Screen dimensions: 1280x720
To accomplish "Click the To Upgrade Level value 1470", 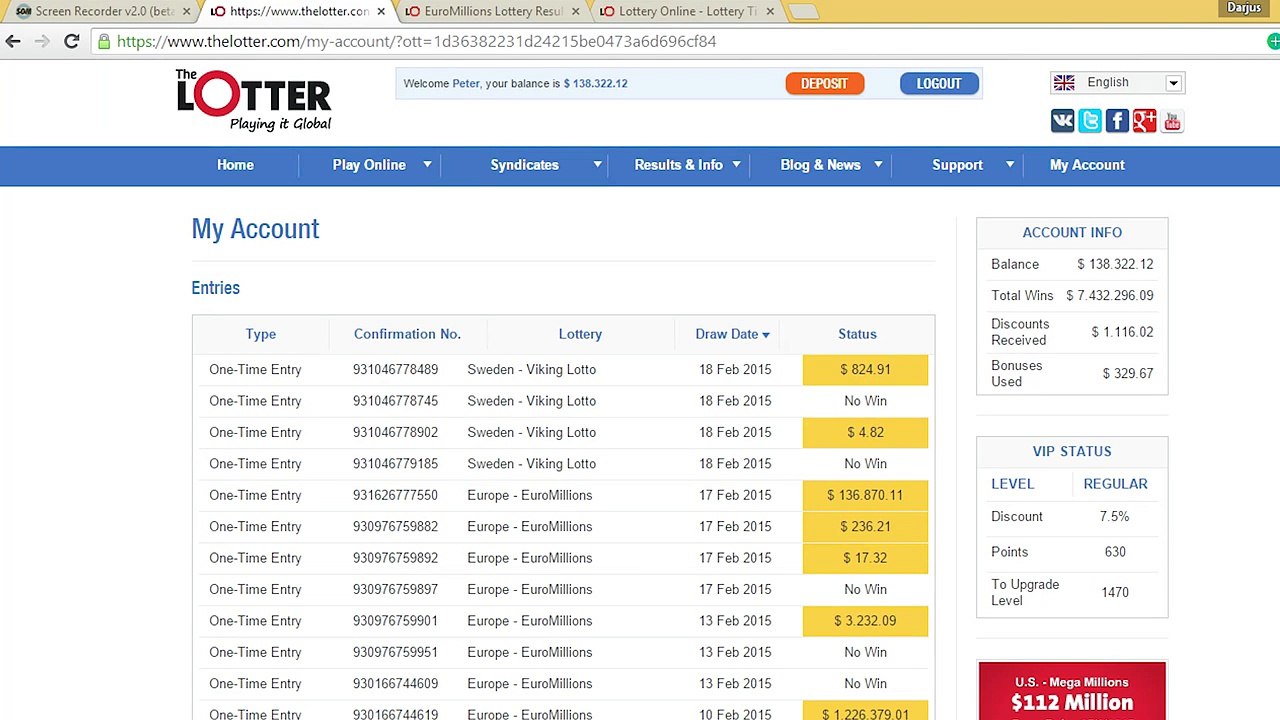I will tap(1115, 593).
